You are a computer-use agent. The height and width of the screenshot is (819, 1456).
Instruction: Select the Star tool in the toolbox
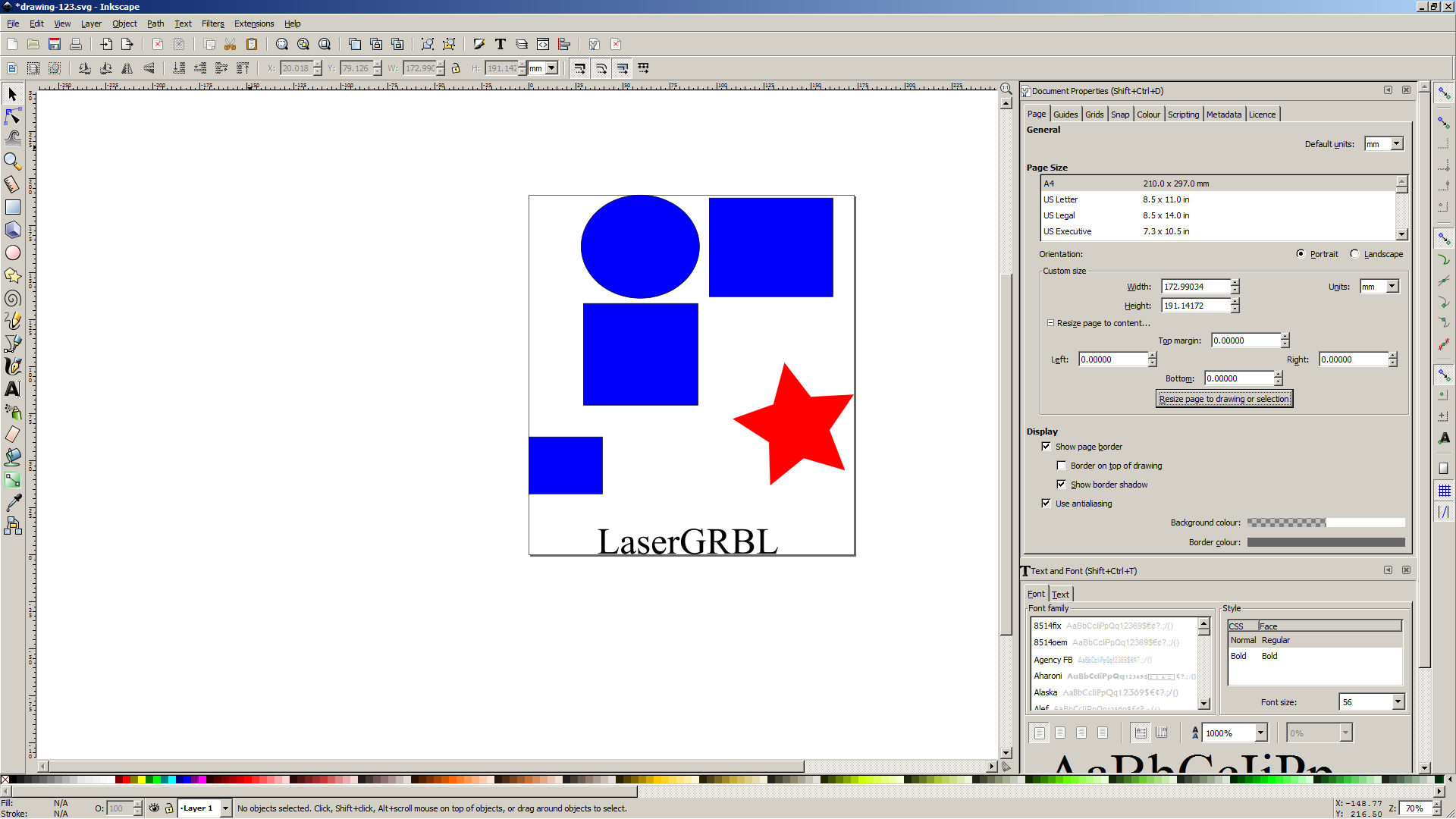(13, 276)
